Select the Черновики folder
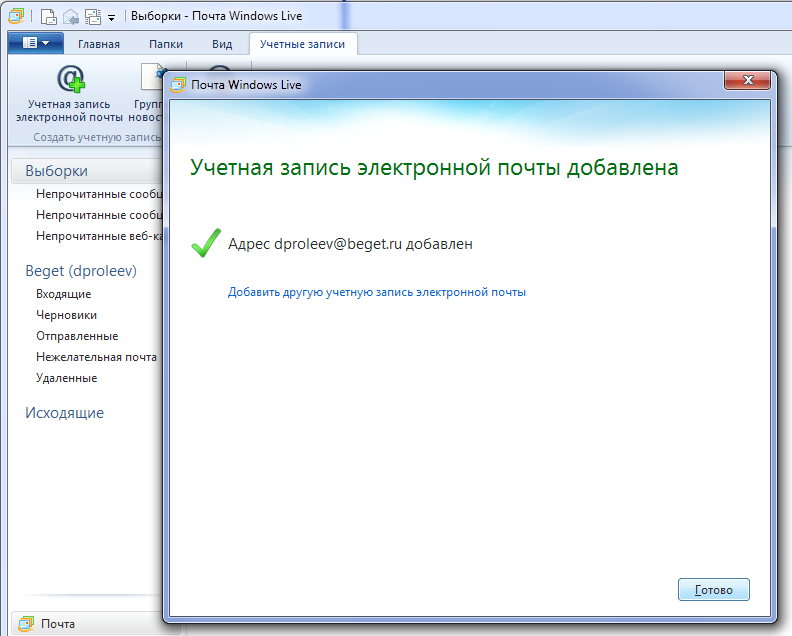 (66, 315)
